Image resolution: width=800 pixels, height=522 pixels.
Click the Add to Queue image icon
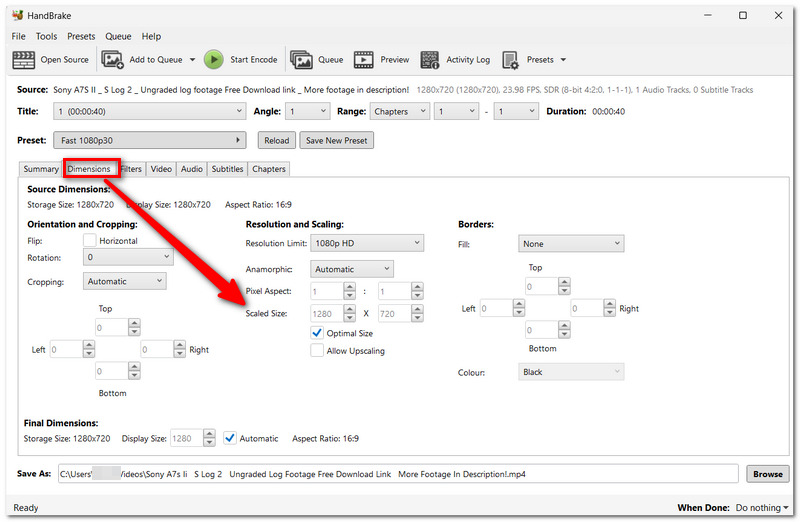pos(112,60)
